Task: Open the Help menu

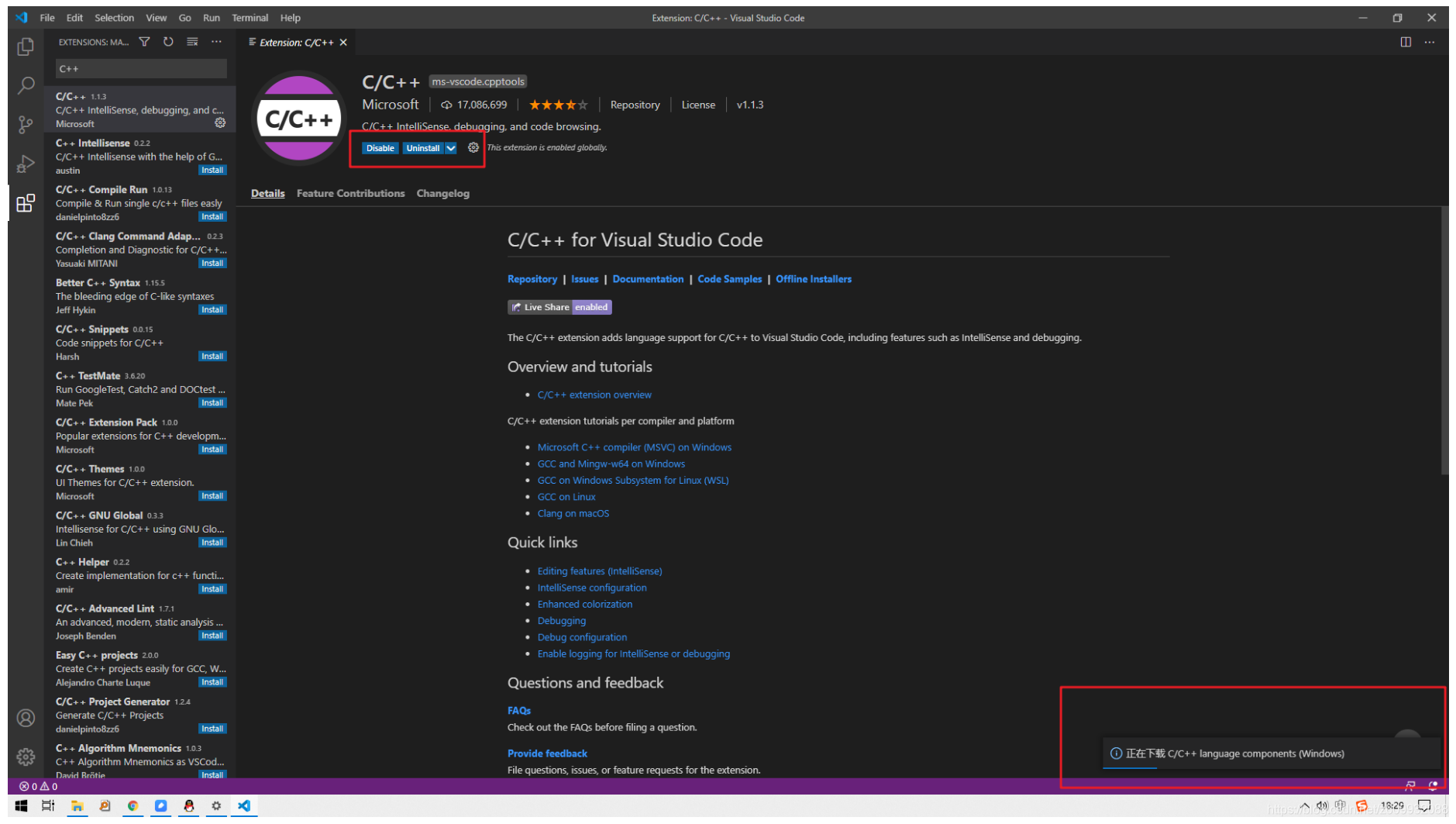Action: pos(290,18)
